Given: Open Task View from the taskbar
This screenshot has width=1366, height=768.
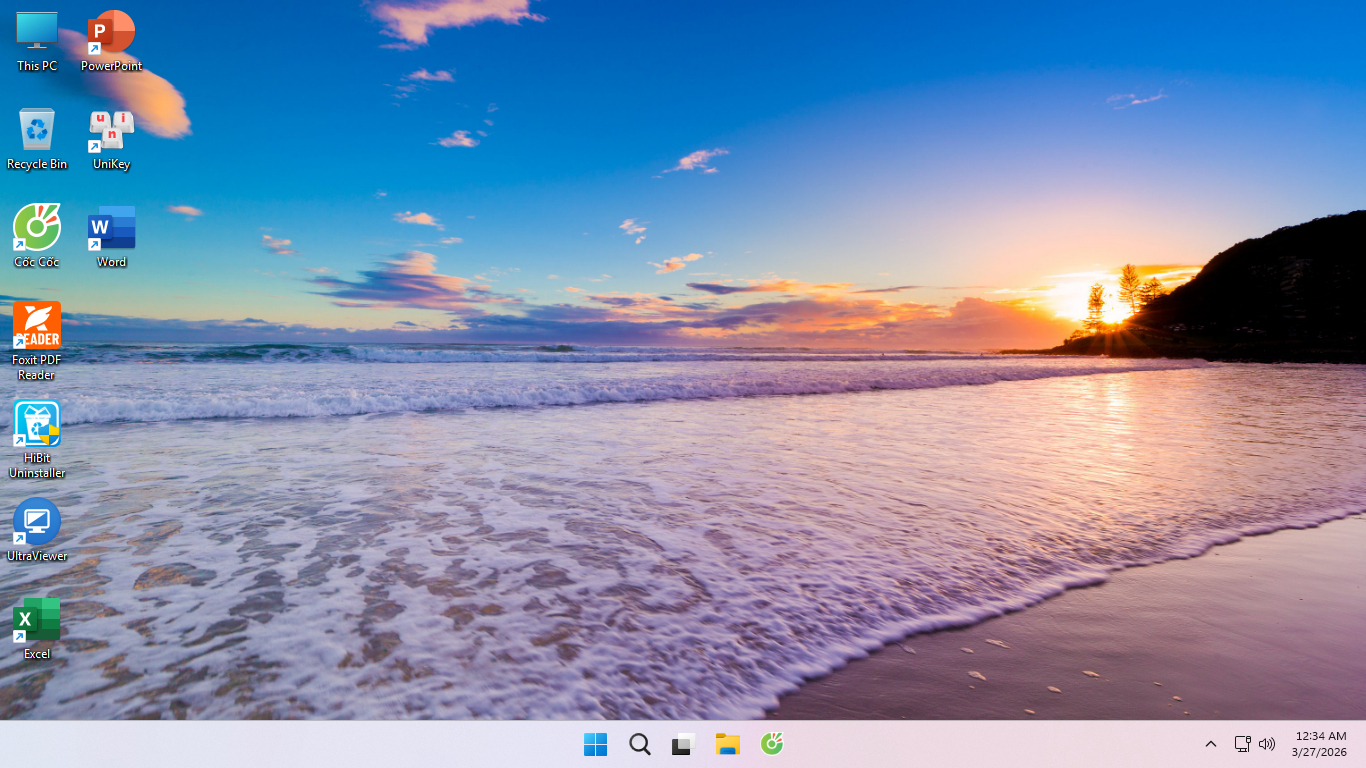Looking at the screenshot, I should pyautogui.click(x=684, y=744).
